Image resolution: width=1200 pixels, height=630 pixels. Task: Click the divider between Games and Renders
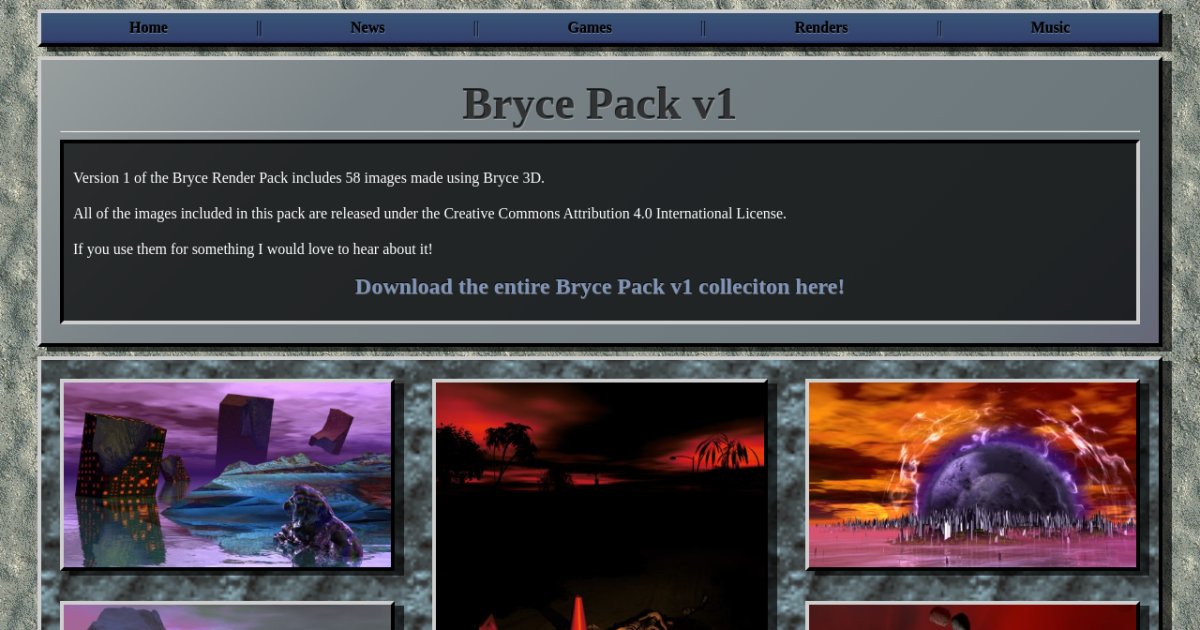(x=703, y=28)
